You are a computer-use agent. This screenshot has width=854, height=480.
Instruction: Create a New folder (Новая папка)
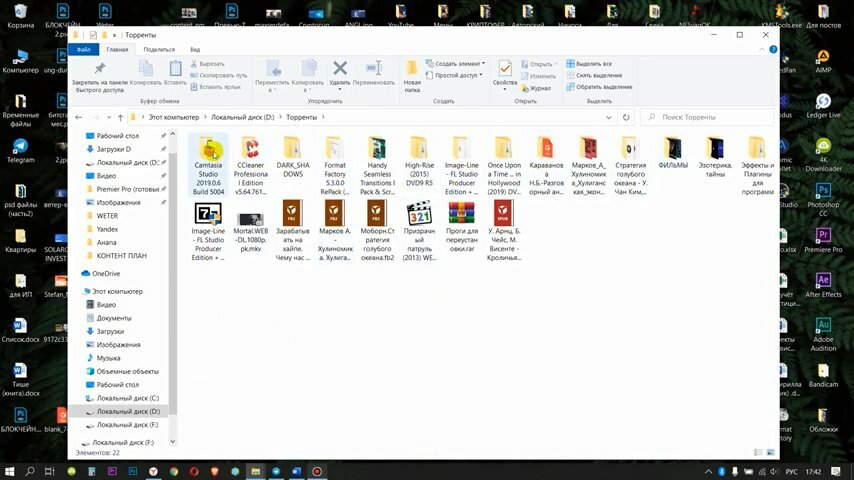point(412,76)
